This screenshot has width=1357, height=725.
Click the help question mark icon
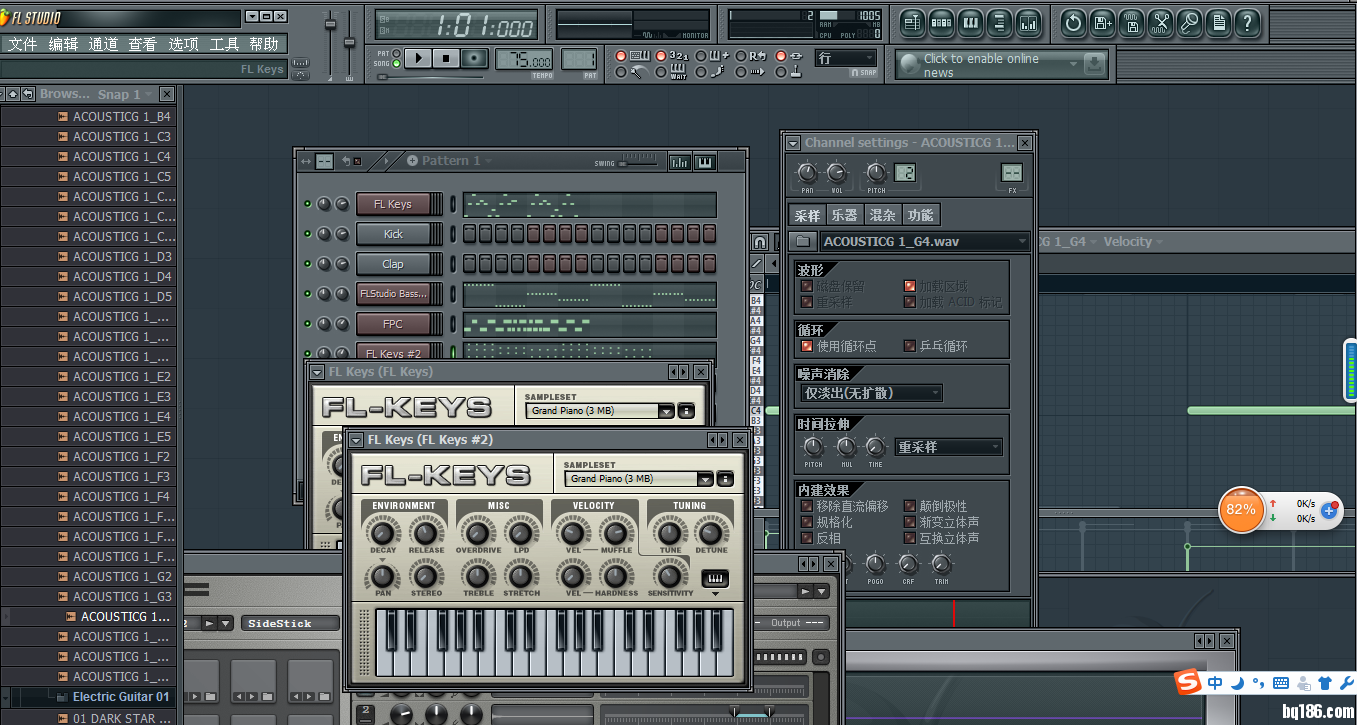click(x=1247, y=22)
